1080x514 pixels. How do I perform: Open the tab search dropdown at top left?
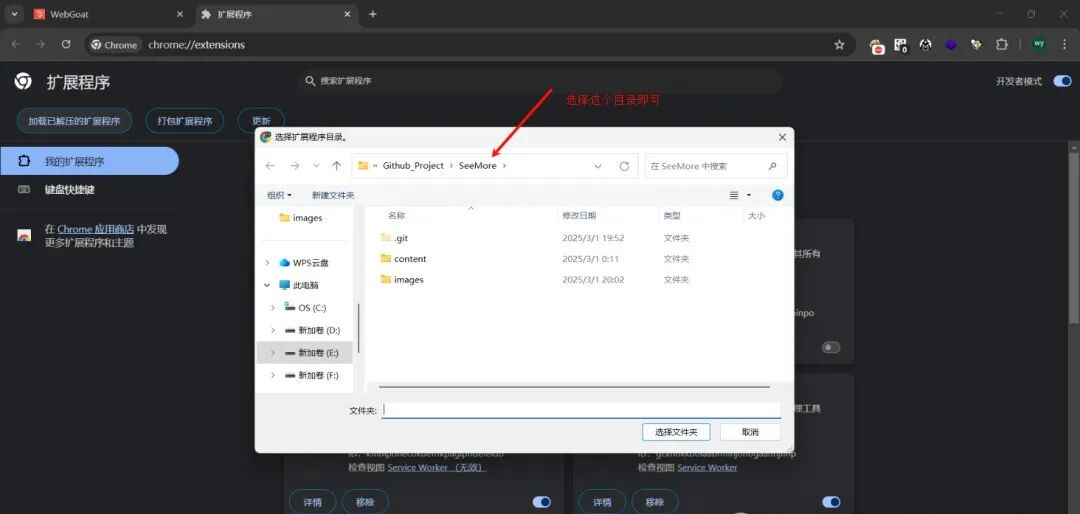14,14
